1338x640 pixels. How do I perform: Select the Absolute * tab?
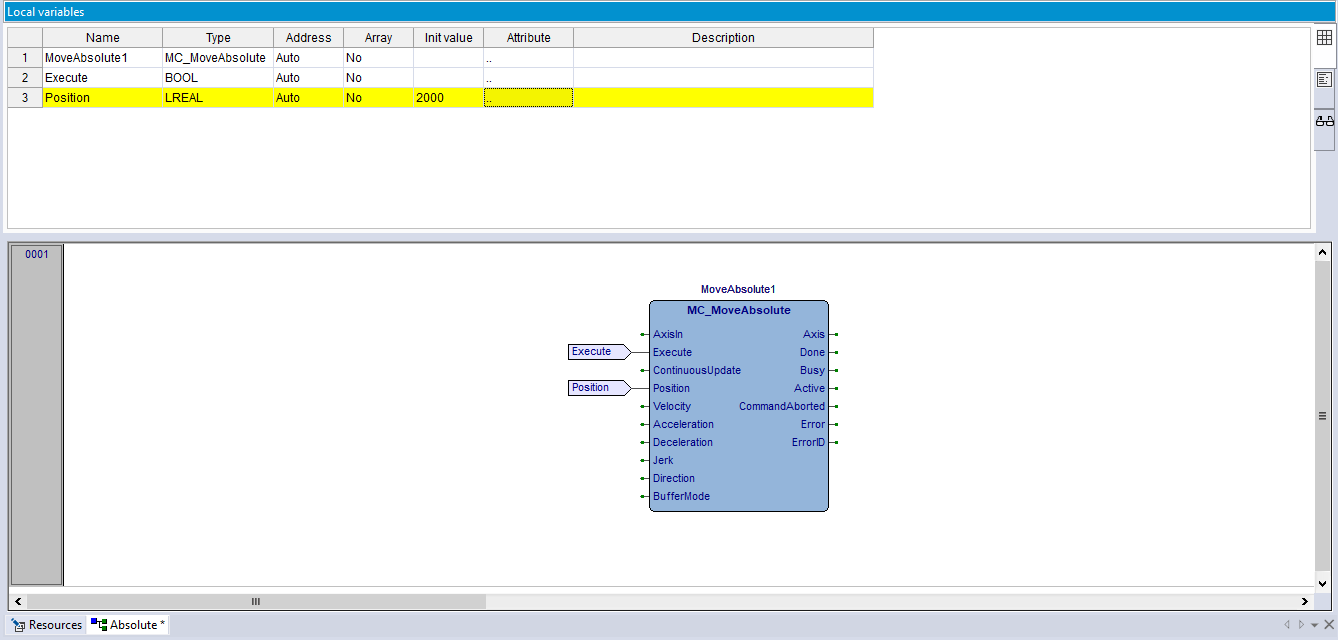point(129,625)
